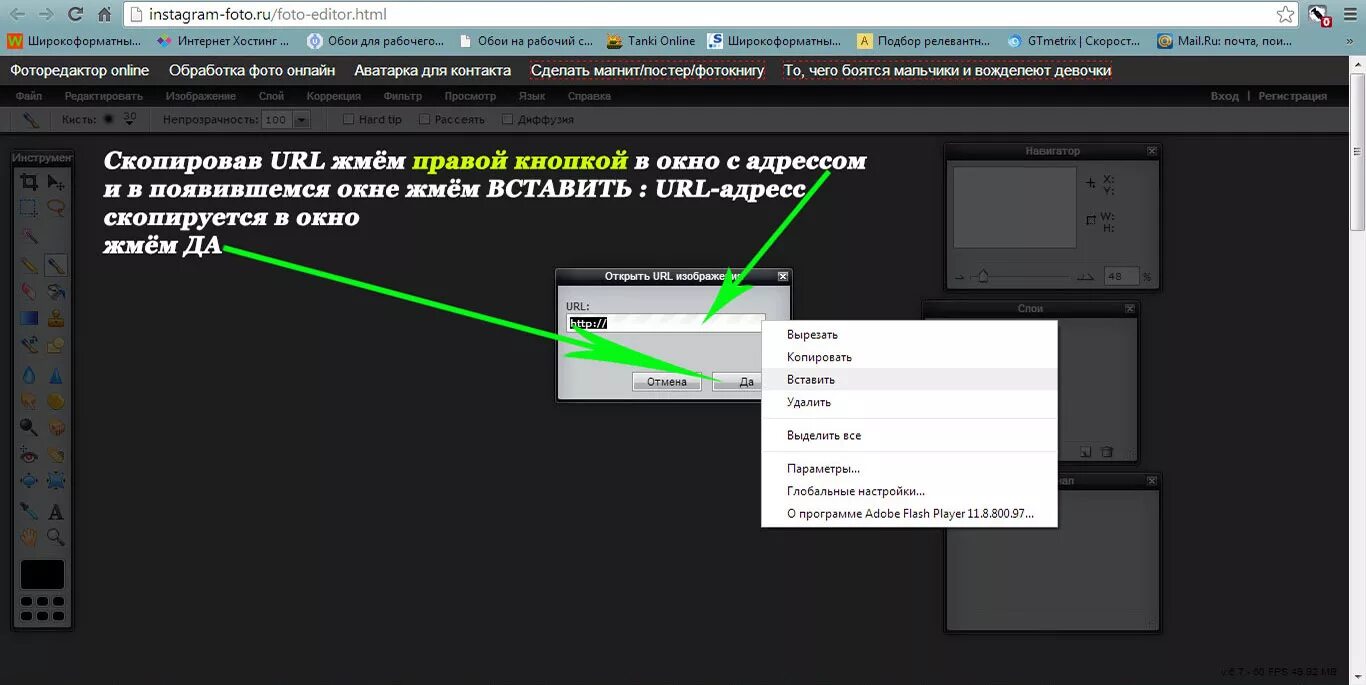The width and height of the screenshot is (1366, 685).
Task: Open the Фильтр menu
Action: pyautogui.click(x=402, y=96)
